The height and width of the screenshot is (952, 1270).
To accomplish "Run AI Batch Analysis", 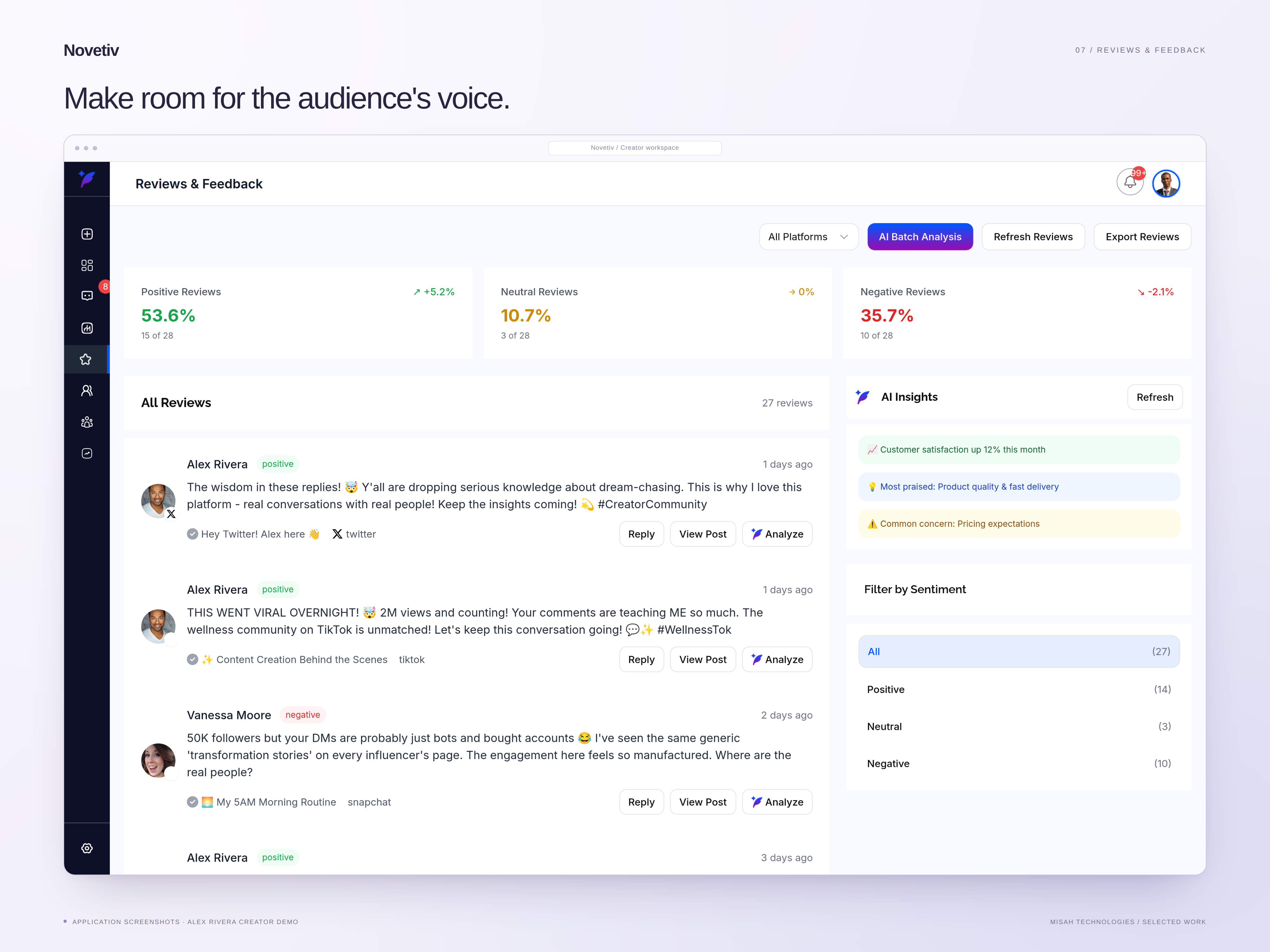I will pyautogui.click(x=920, y=236).
